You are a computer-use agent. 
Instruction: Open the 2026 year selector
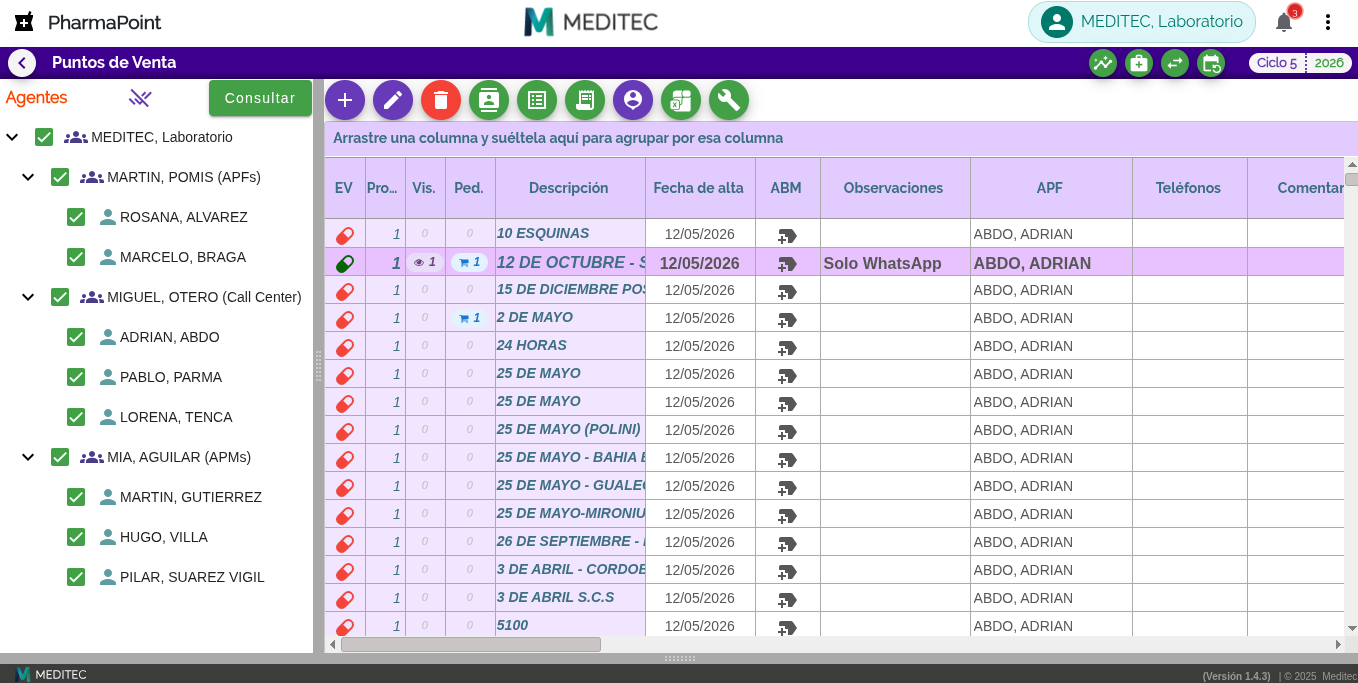point(1329,63)
